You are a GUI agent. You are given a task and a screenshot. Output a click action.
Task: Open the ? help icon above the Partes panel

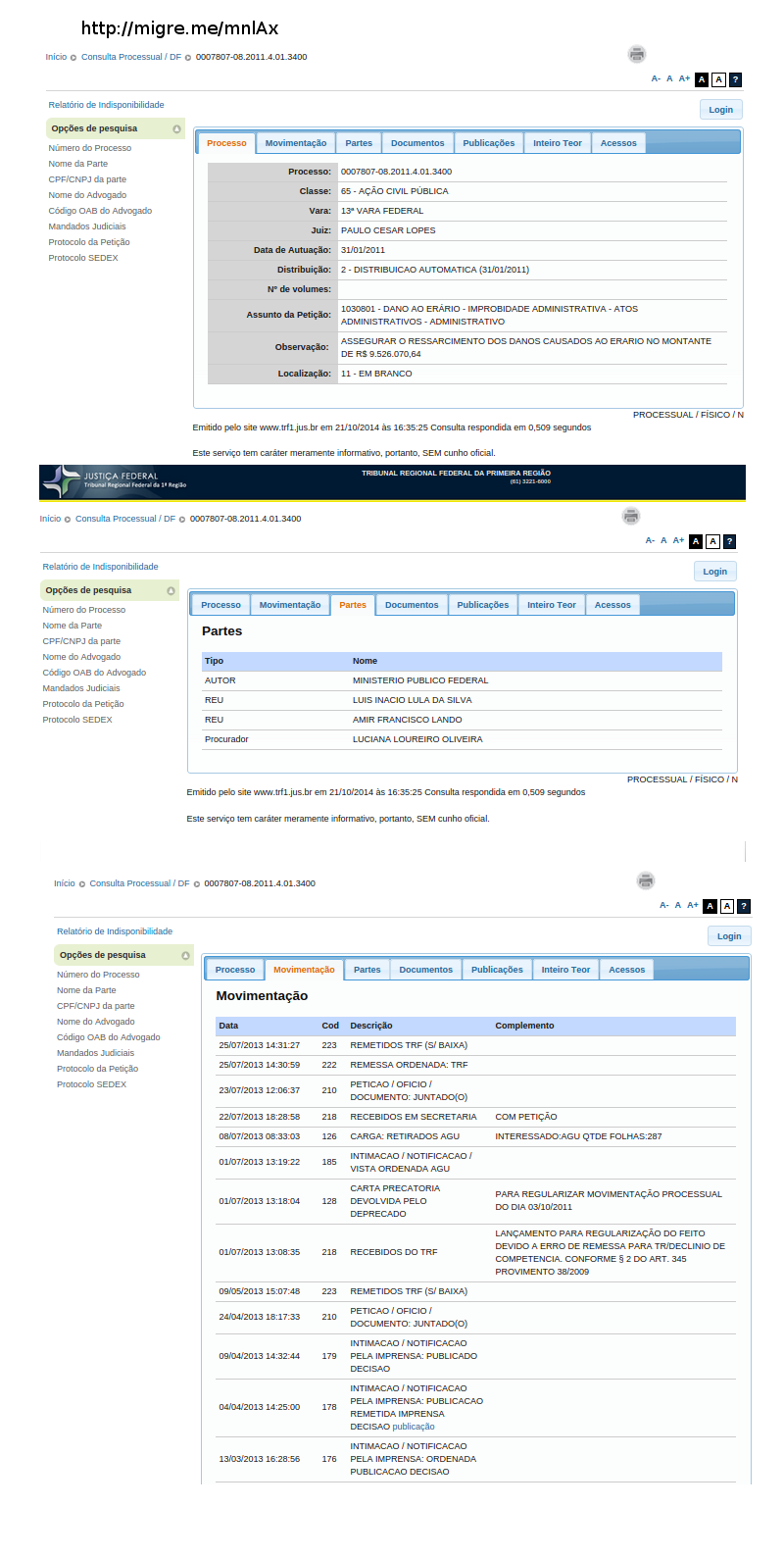729,541
